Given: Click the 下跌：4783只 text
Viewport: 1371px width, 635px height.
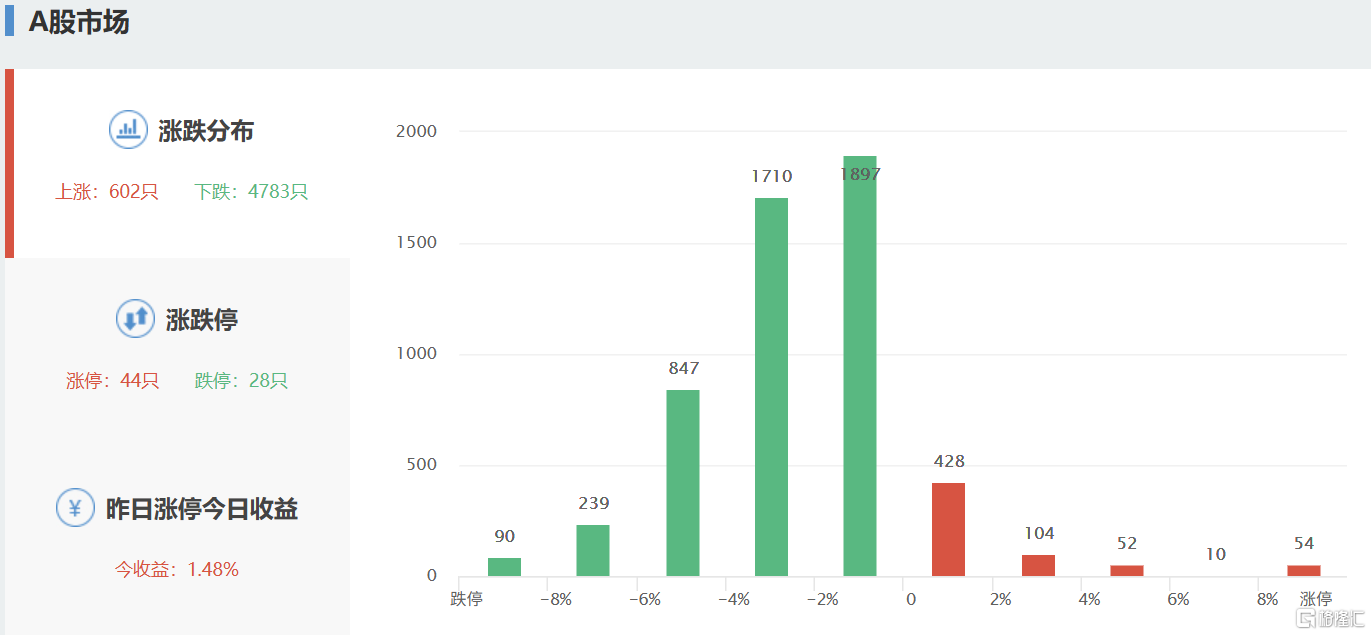Looking at the screenshot, I should pyautogui.click(x=251, y=192).
